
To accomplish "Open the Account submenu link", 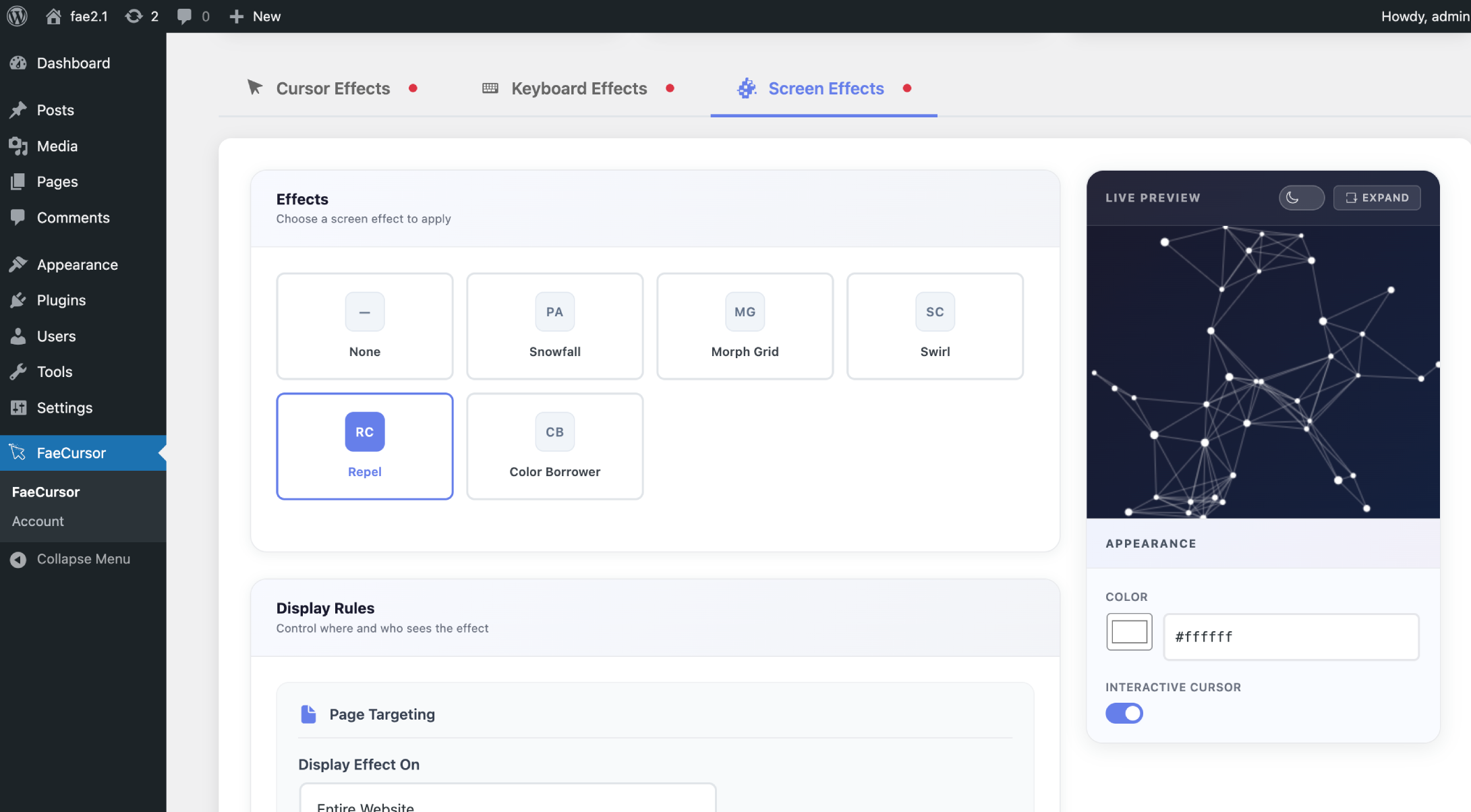I will pyautogui.click(x=38, y=521).
